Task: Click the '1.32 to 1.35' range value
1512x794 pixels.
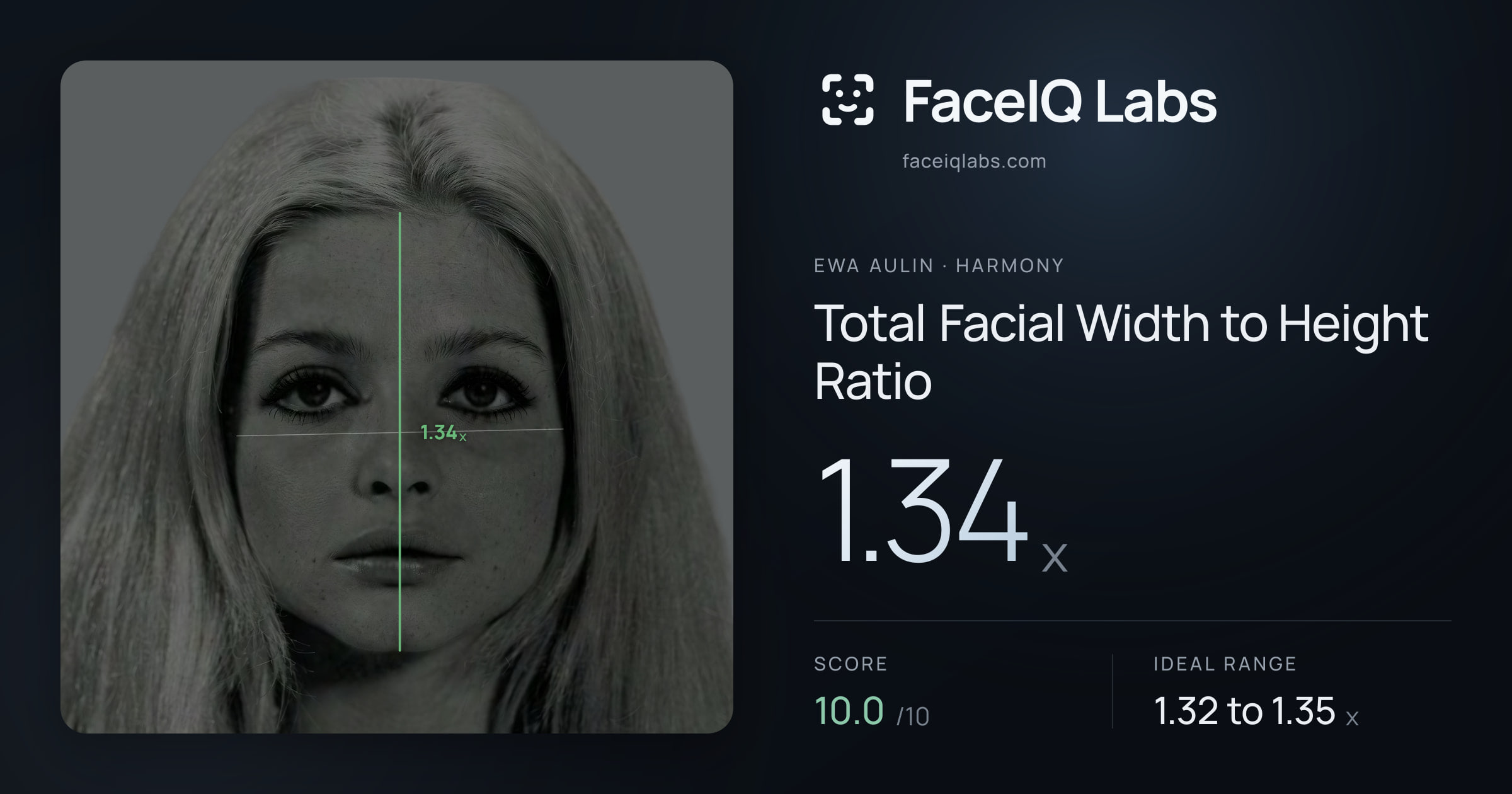Action: pyautogui.click(x=1244, y=711)
